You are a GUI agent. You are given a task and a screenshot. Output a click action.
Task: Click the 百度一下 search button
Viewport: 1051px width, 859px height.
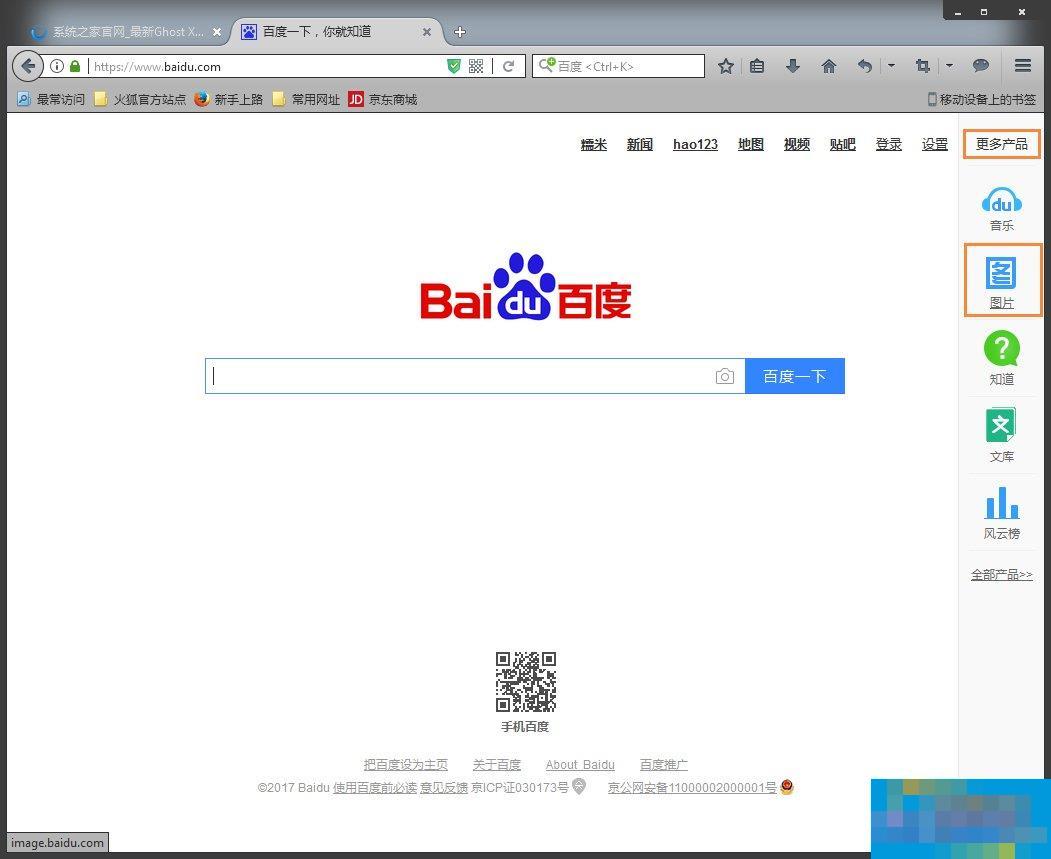[794, 376]
